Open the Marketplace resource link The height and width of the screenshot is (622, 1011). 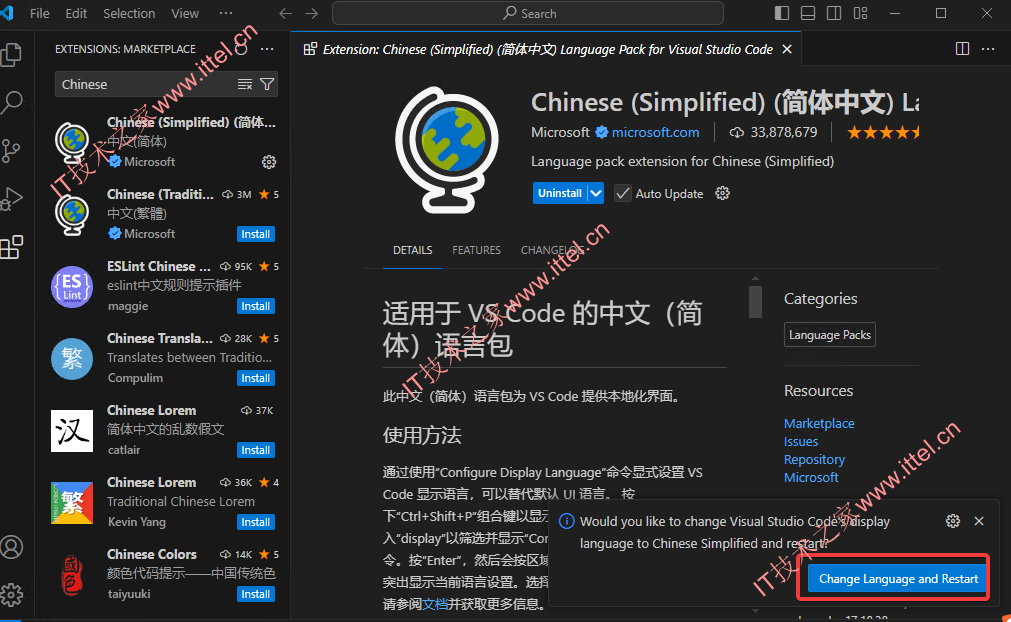tap(819, 423)
